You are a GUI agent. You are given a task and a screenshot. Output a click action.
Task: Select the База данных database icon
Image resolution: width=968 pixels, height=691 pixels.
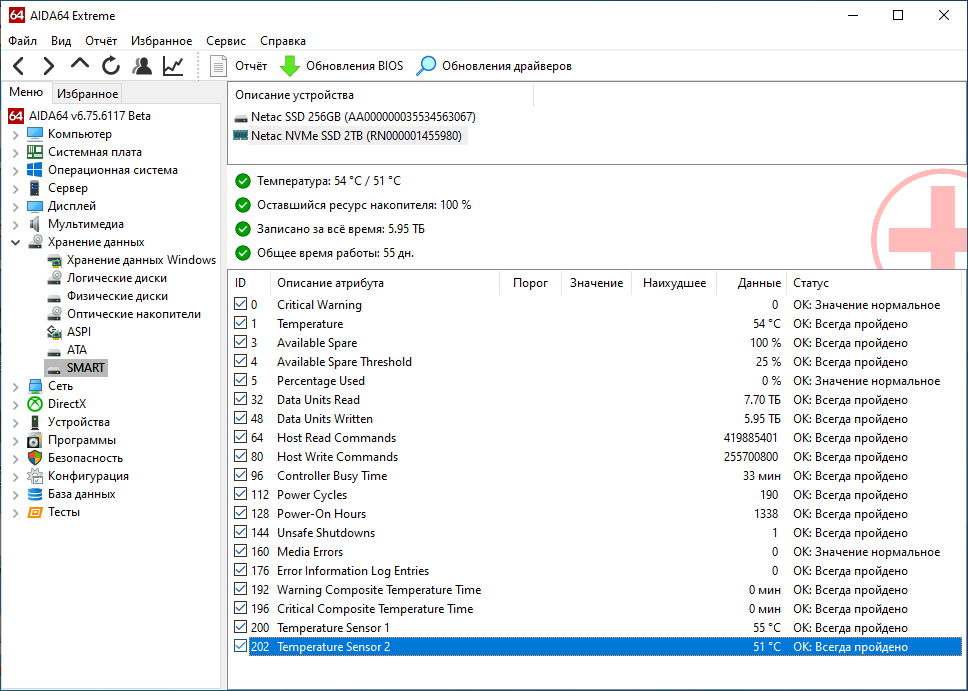coord(35,494)
